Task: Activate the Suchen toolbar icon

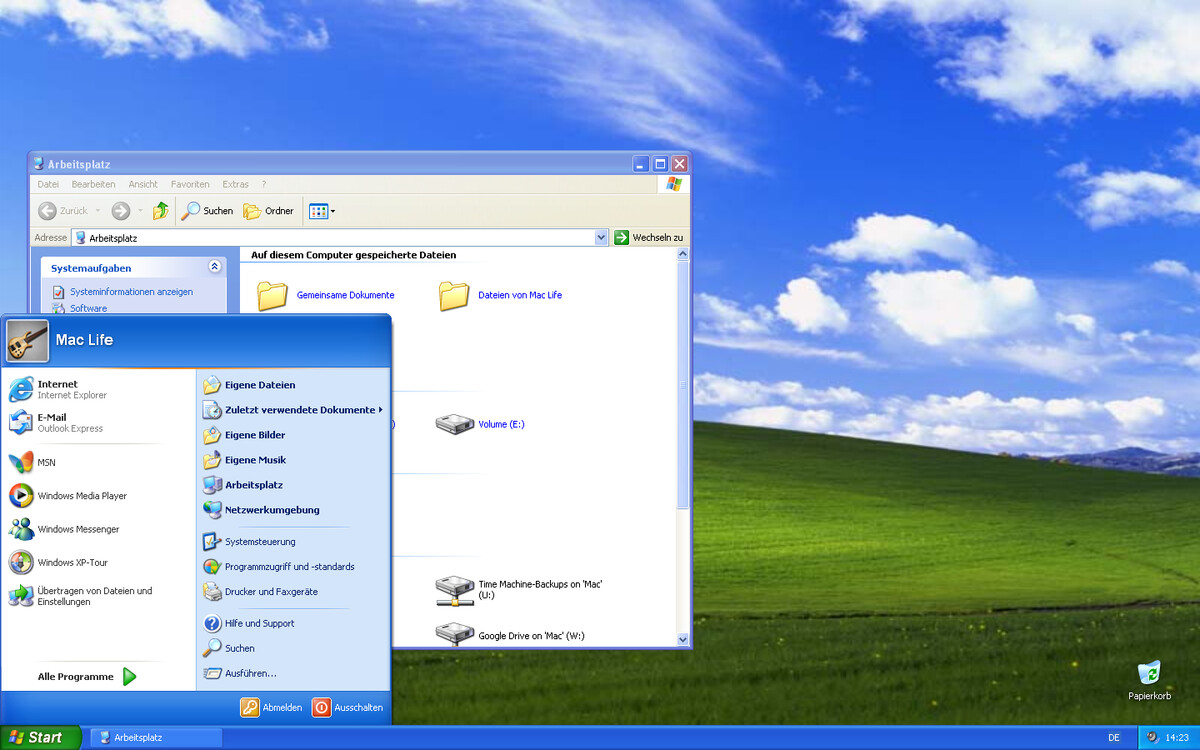Action: point(206,211)
